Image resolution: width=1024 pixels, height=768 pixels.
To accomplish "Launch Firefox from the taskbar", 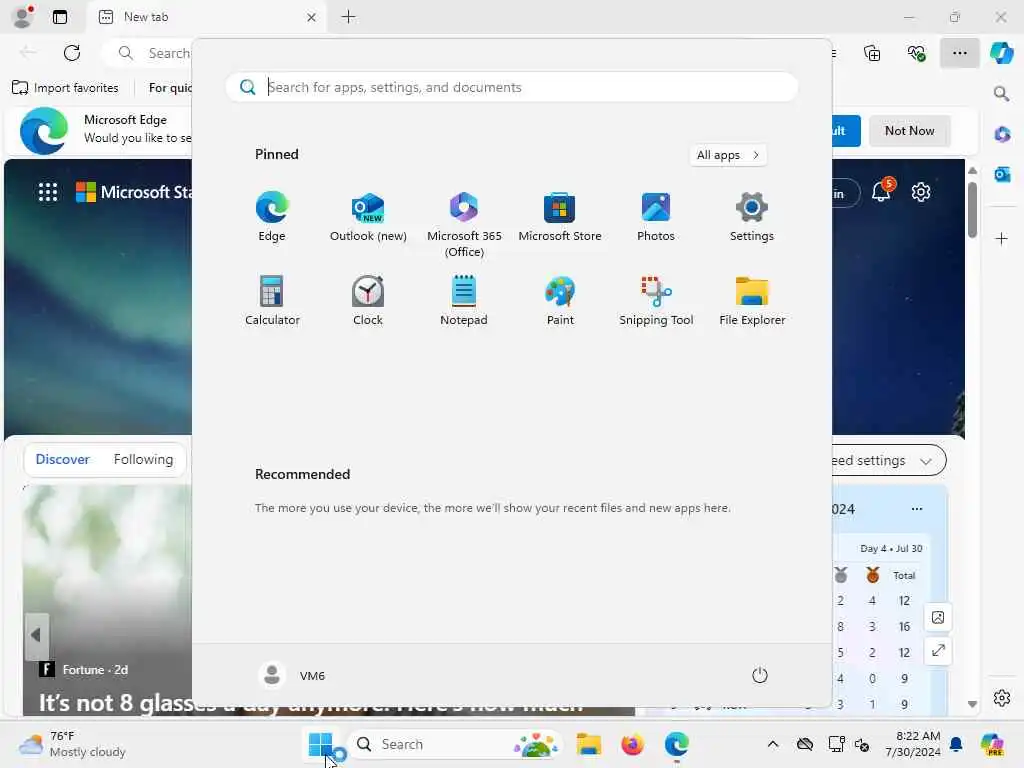I will point(632,744).
